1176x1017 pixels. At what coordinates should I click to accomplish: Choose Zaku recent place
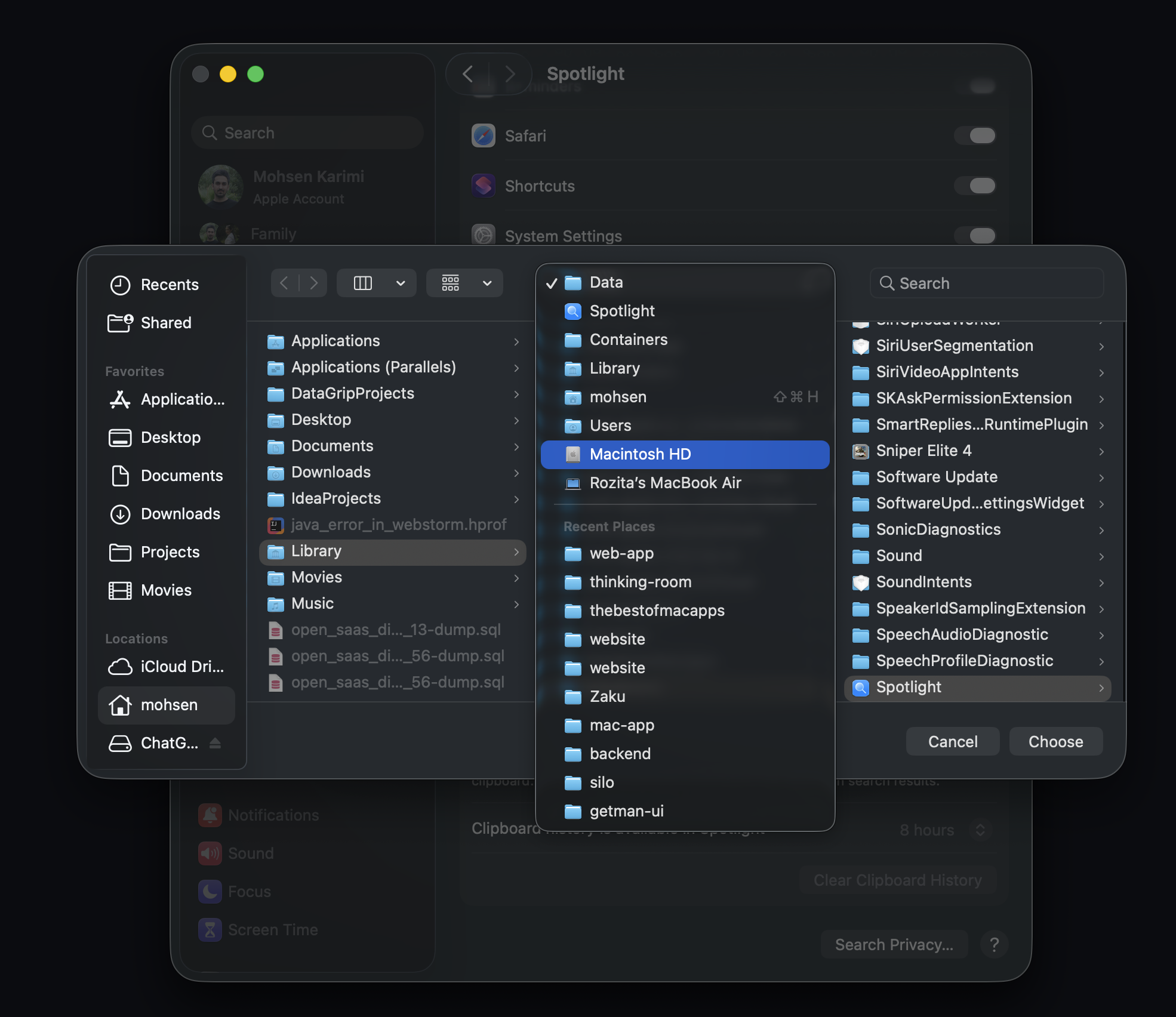click(685, 697)
